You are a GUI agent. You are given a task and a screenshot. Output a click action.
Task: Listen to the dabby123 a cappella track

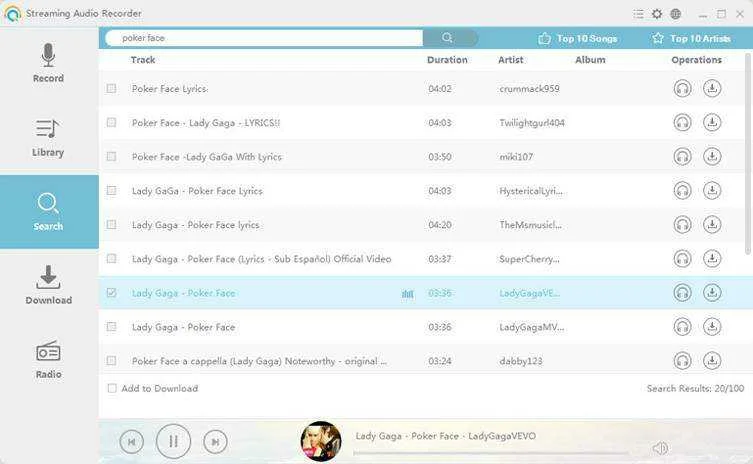pos(682,361)
